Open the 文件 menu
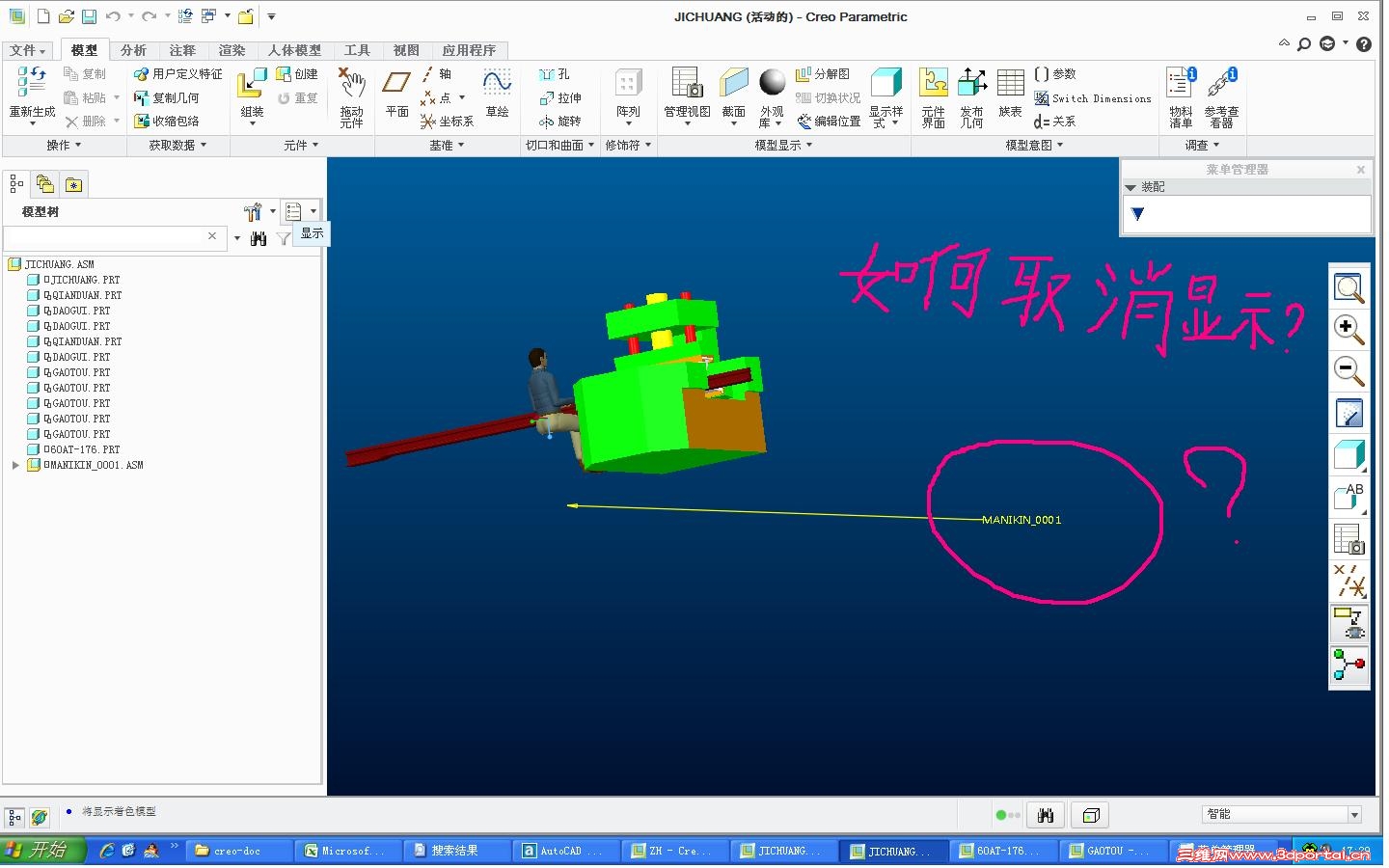 (x=28, y=50)
